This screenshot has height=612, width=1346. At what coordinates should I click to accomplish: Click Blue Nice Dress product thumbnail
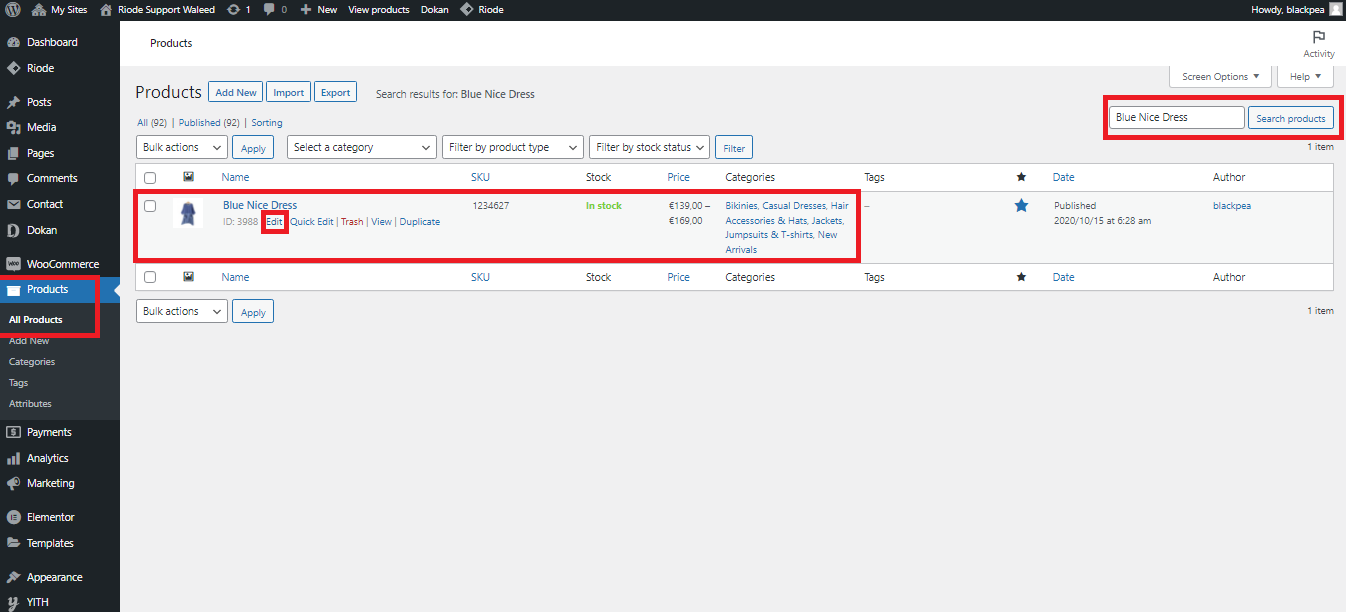coord(188,213)
